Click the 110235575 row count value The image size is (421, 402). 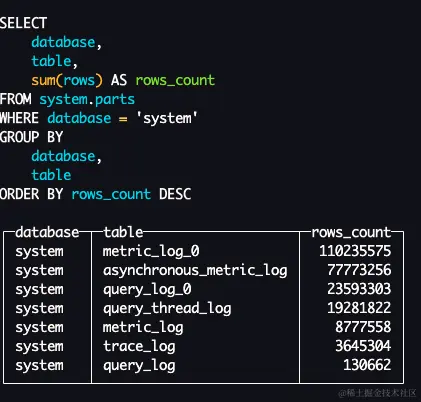tap(355, 251)
